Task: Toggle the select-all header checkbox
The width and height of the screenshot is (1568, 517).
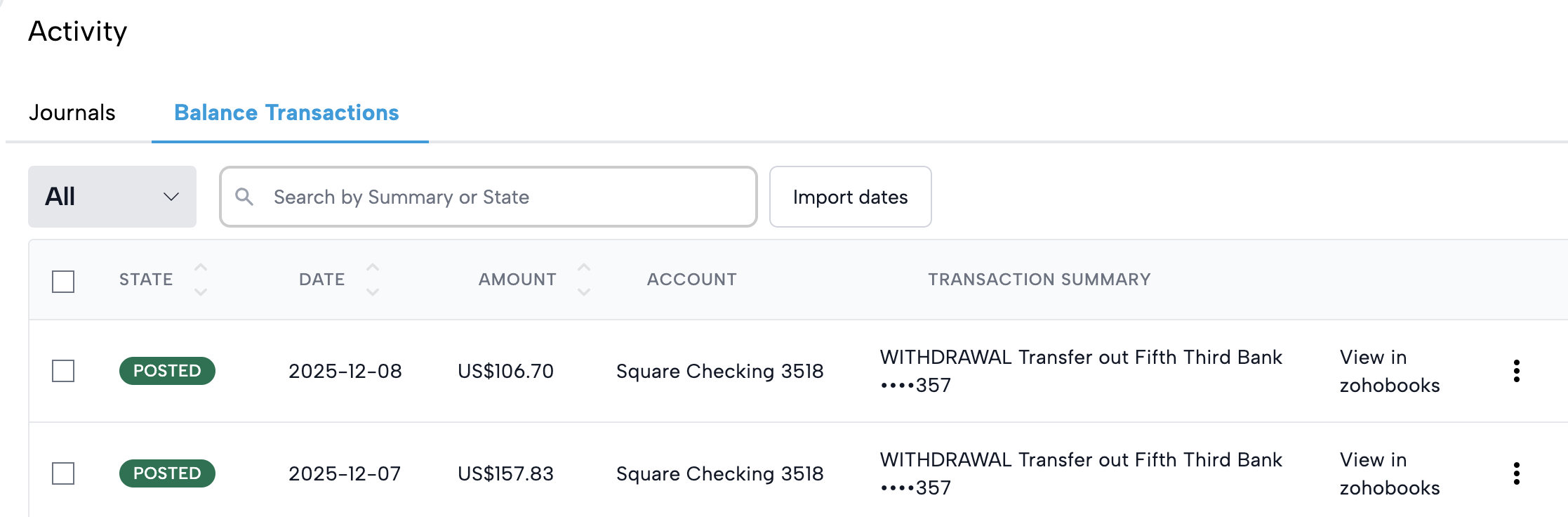Action: tap(63, 282)
